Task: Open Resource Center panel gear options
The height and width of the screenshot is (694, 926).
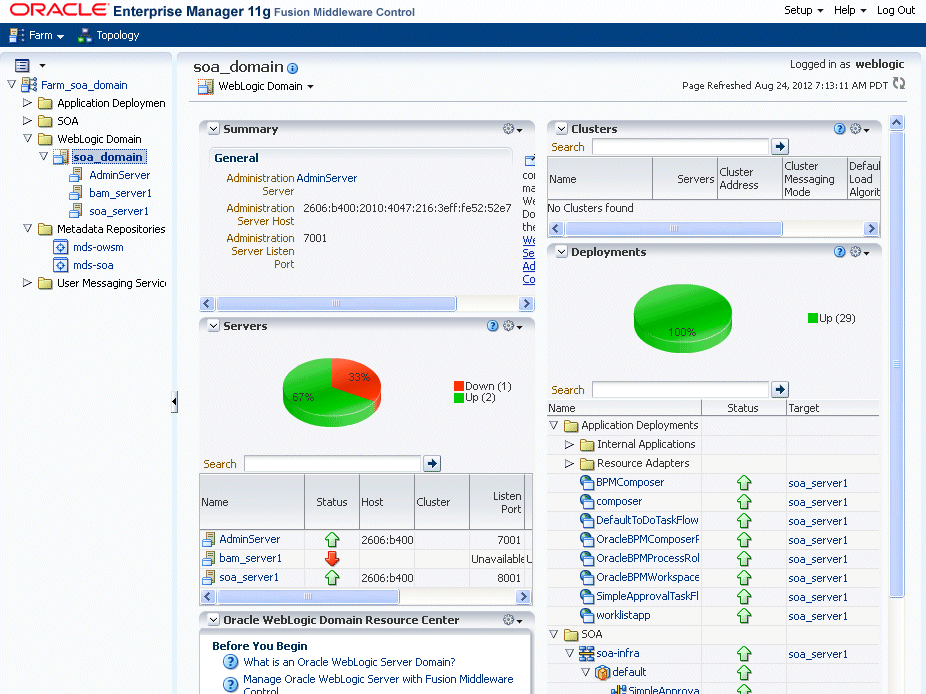Action: coord(512,620)
